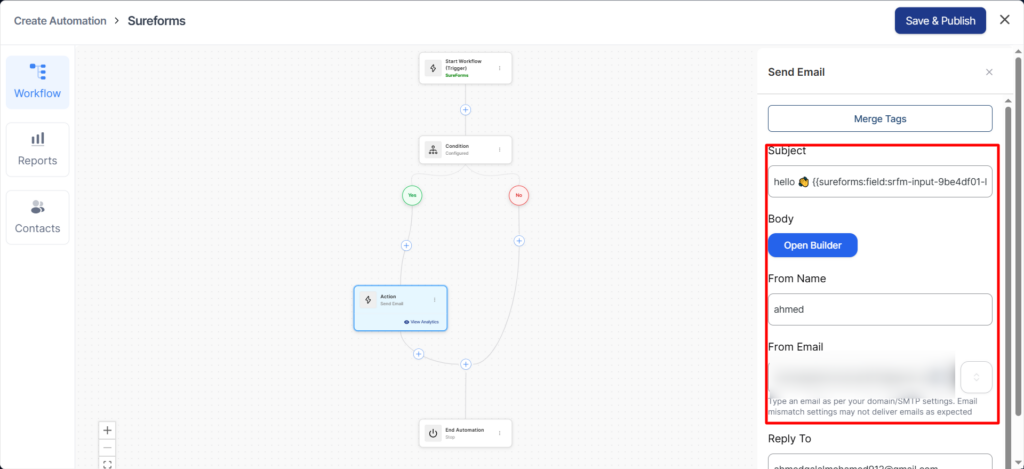
Task: Zoom in on the workflow canvas
Action: (108, 429)
